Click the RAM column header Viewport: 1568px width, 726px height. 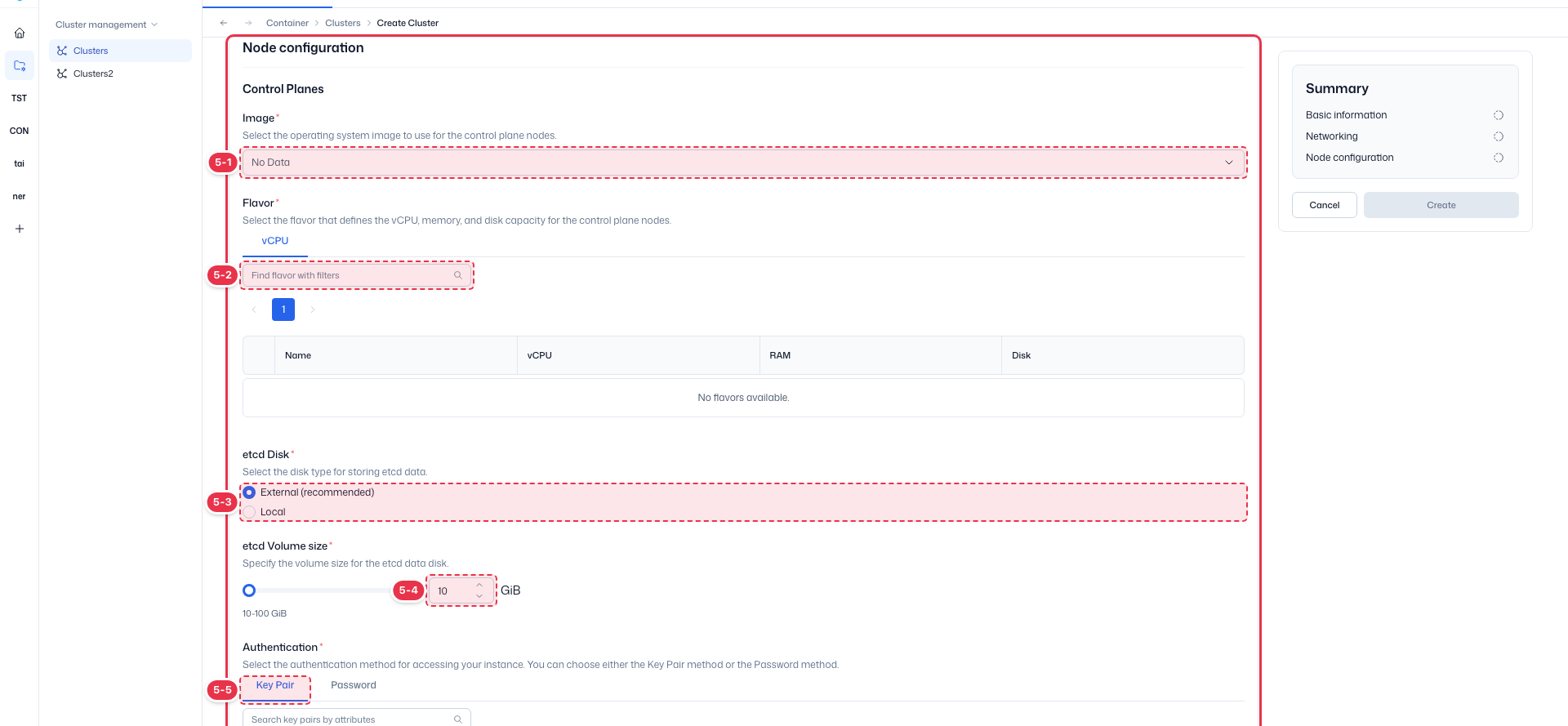[880, 355]
